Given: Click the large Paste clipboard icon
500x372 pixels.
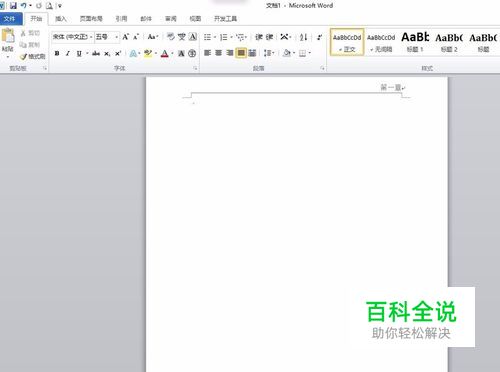Looking at the screenshot, I should [x=8, y=36].
